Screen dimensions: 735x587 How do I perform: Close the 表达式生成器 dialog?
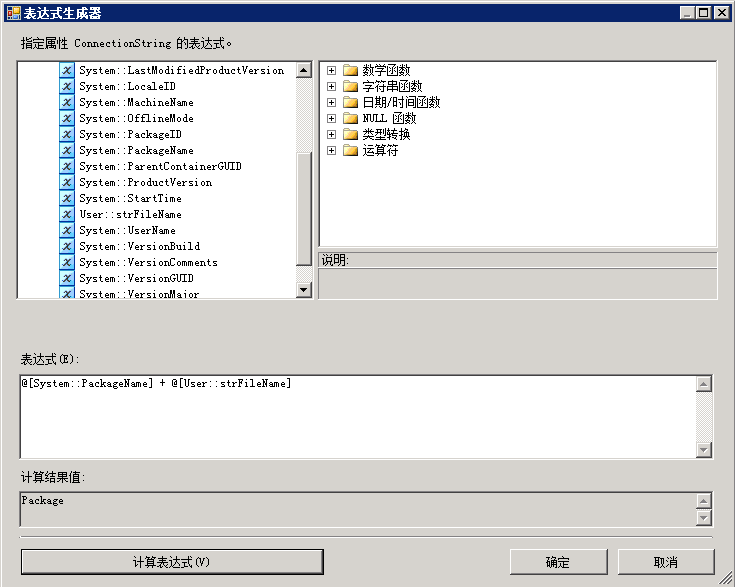pos(721,13)
